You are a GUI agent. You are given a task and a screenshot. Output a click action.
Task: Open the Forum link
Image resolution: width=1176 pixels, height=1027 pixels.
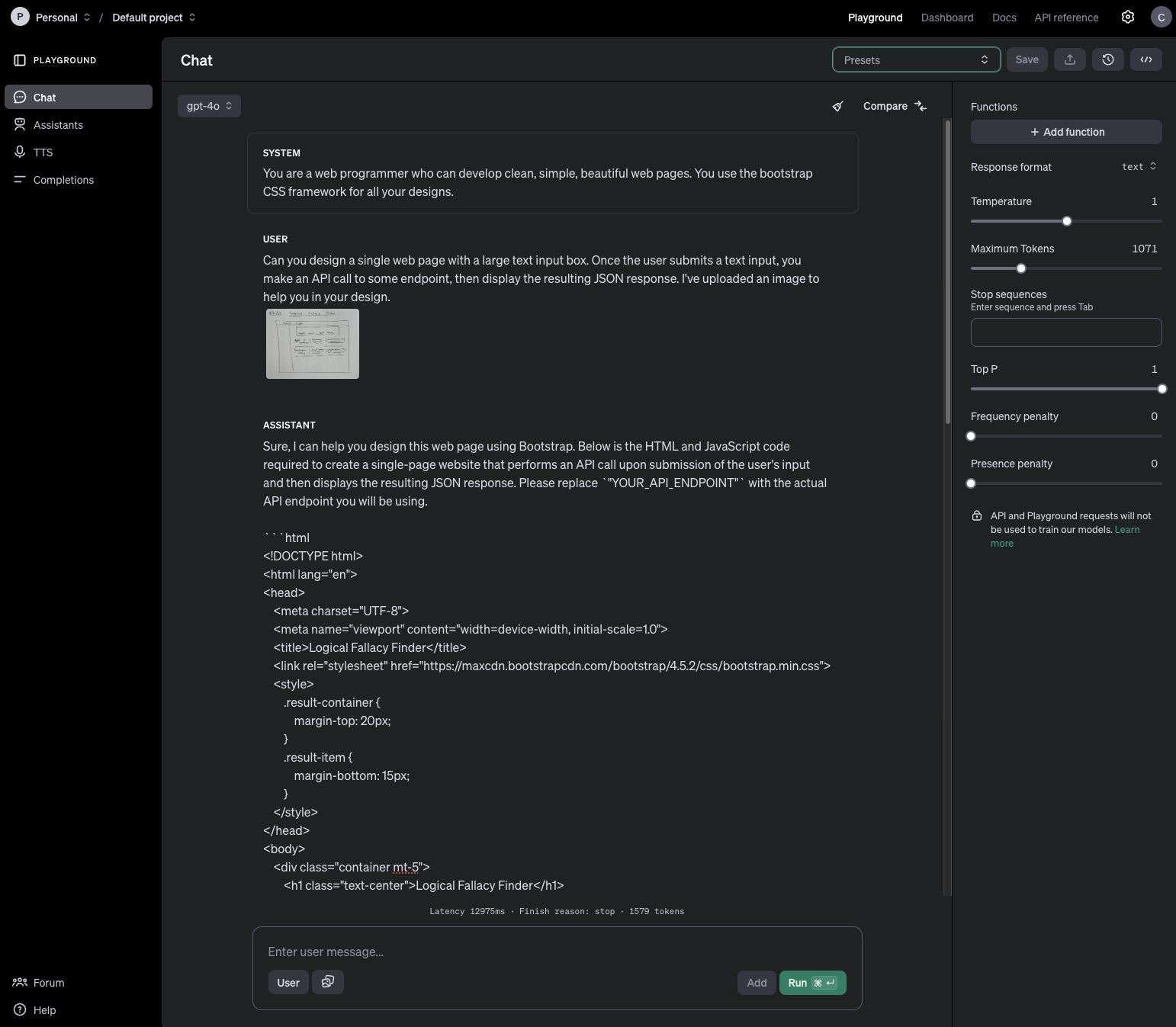pos(49,982)
